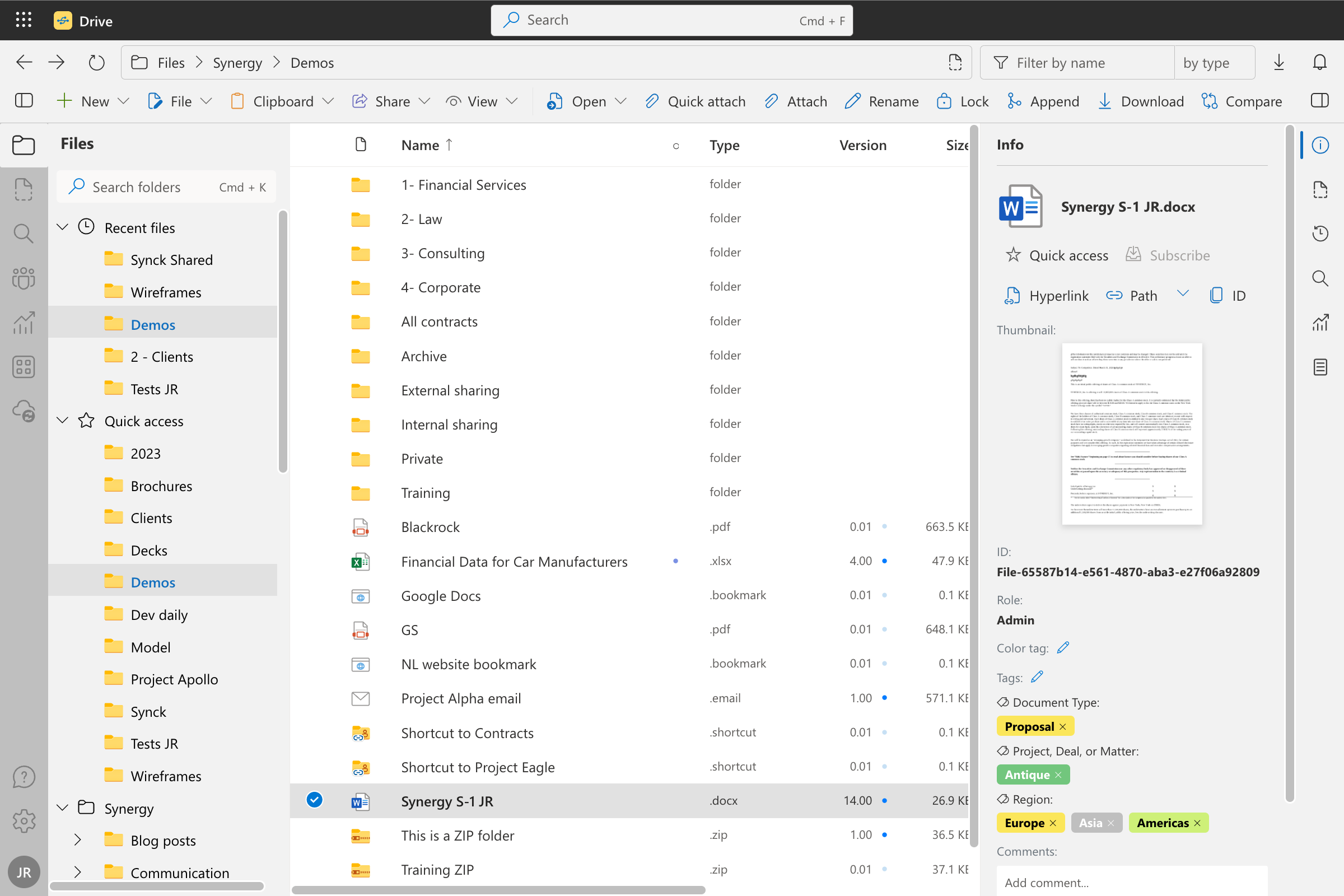This screenshot has height=896, width=1344.
Task: Remove the Antique tag
Action: coord(1058,775)
